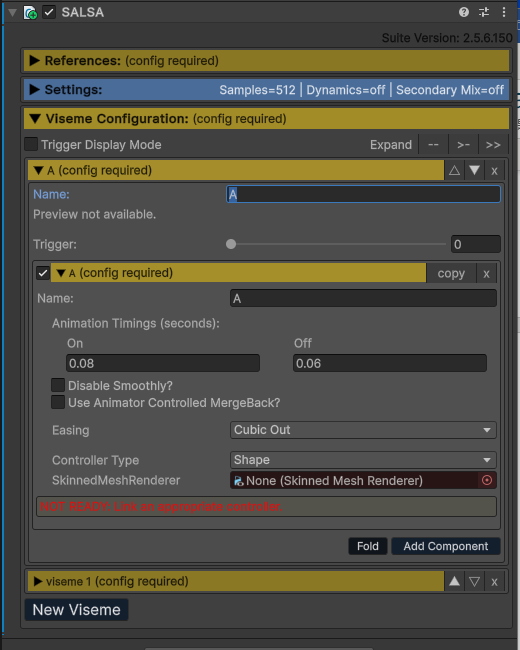
Task: Remove component A with its x button
Action: [486, 273]
